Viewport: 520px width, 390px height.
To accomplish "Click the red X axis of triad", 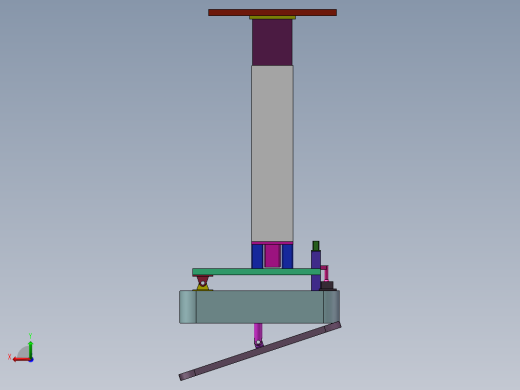I will (x=21, y=359).
